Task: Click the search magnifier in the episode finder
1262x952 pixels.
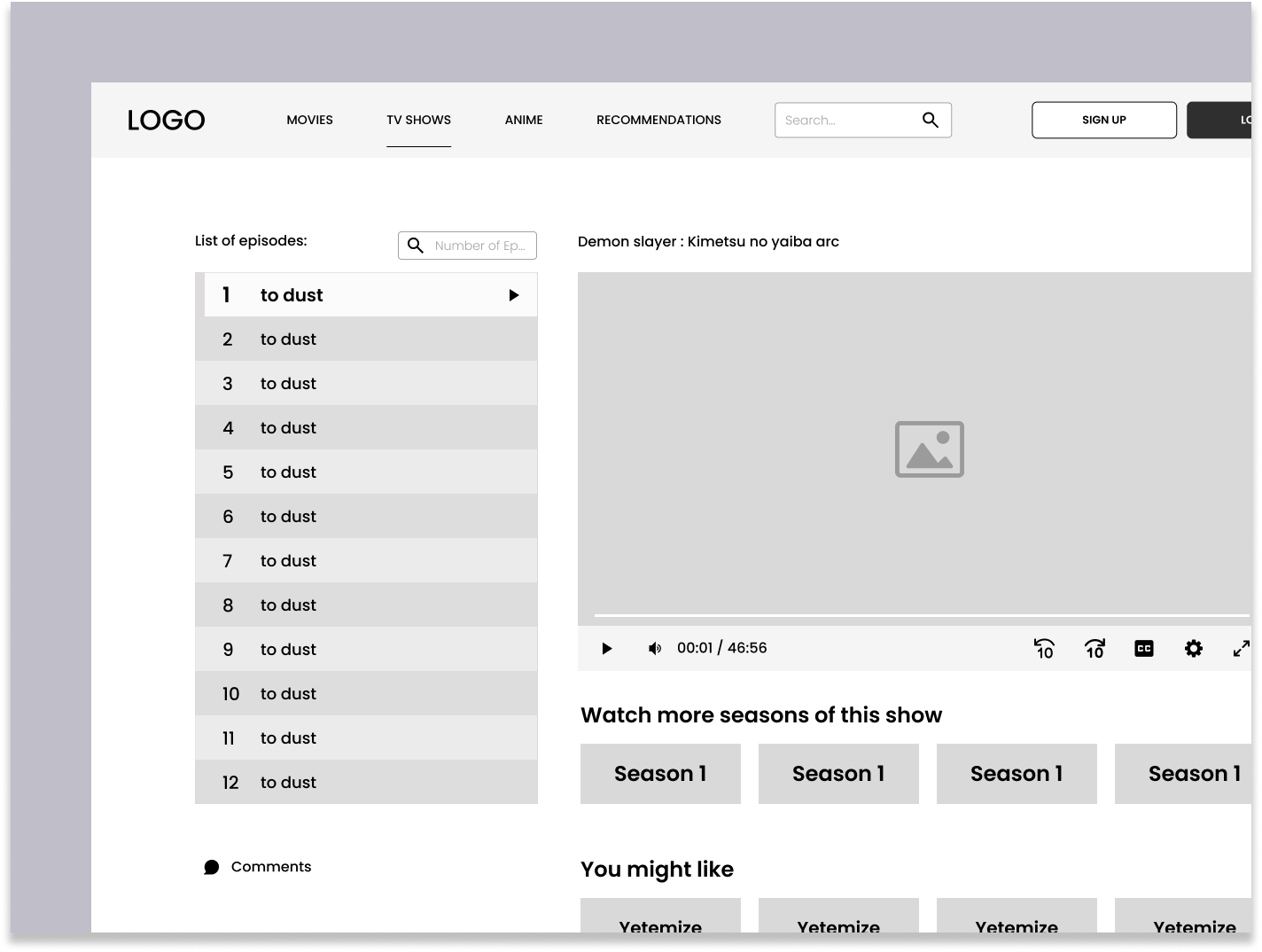Action: (417, 246)
